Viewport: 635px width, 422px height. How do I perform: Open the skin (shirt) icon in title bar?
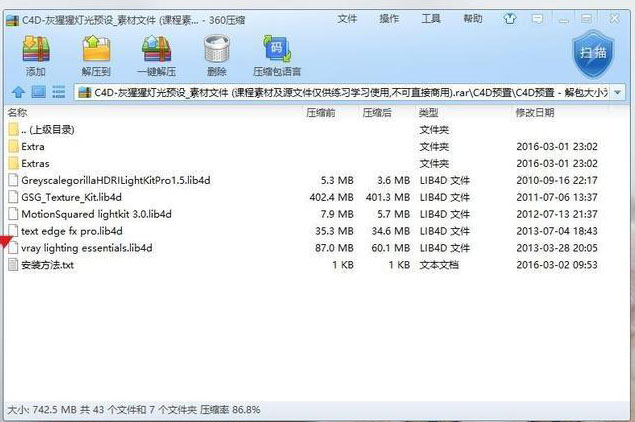510,19
